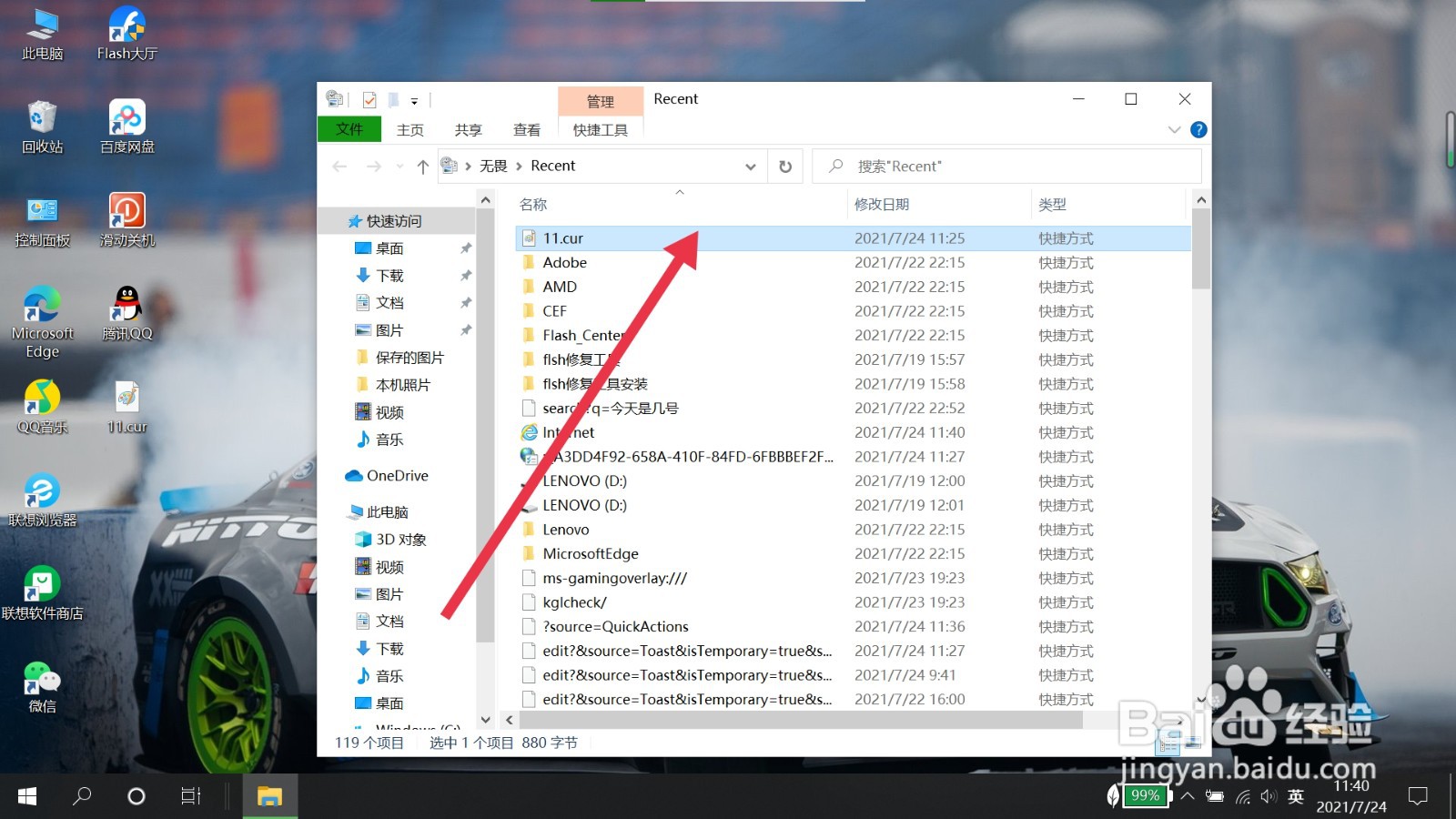Select the ?source=QuickActions file row
The image size is (1456, 819).
click(853, 626)
